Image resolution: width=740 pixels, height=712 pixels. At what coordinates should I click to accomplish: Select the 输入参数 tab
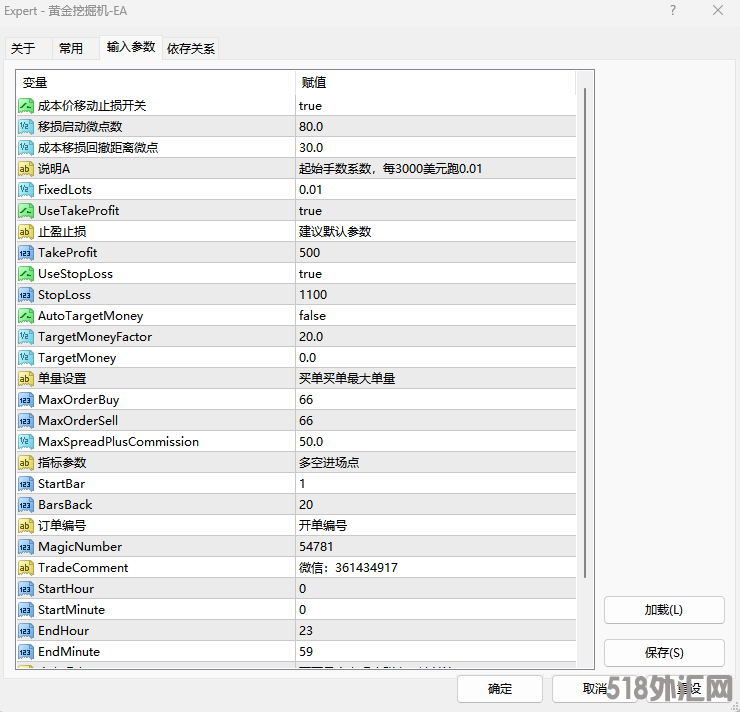(x=131, y=47)
